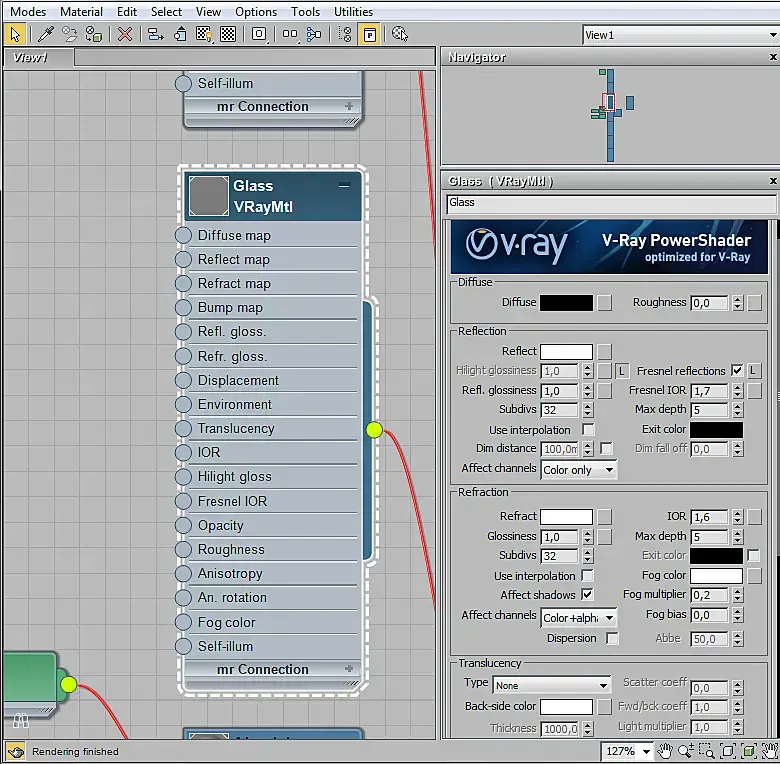The image size is (780, 764).
Task: Enable refraction Exit color checkbox
Action: click(x=754, y=556)
